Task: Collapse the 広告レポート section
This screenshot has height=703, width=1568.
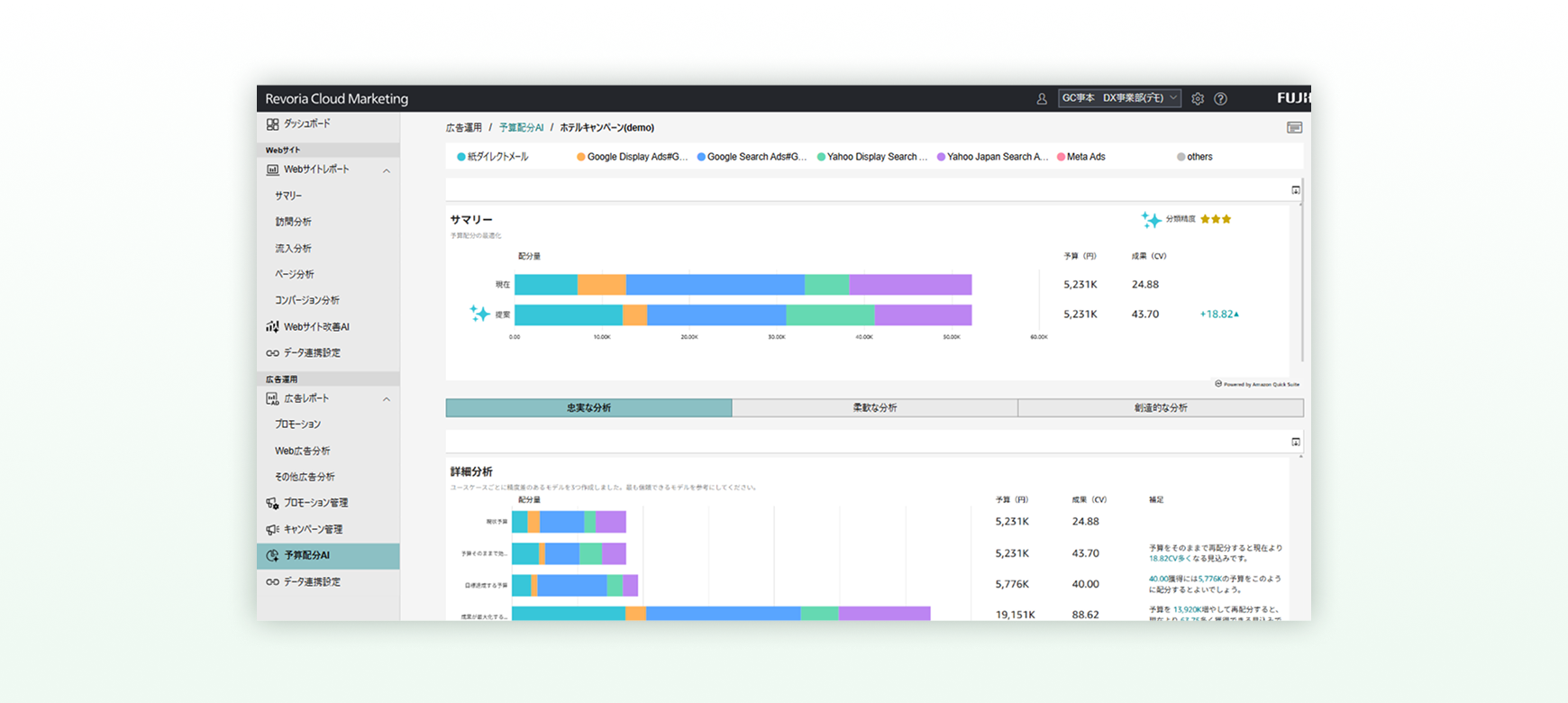Action: [387, 399]
